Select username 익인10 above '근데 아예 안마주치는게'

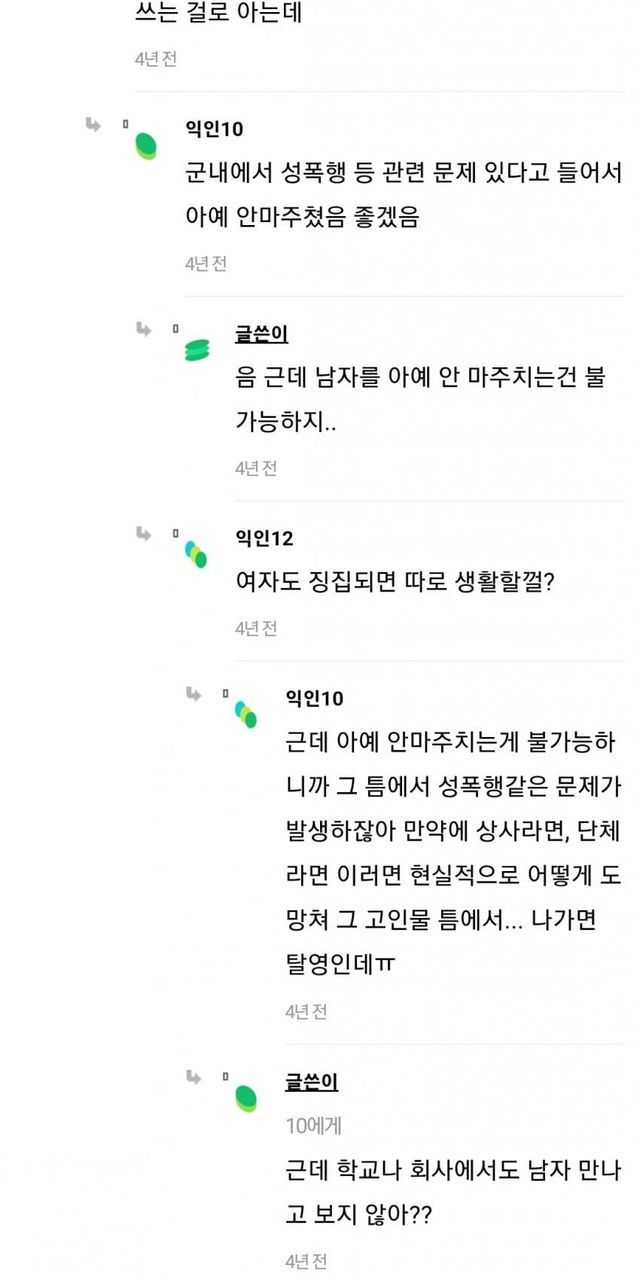pyautogui.click(x=314, y=698)
